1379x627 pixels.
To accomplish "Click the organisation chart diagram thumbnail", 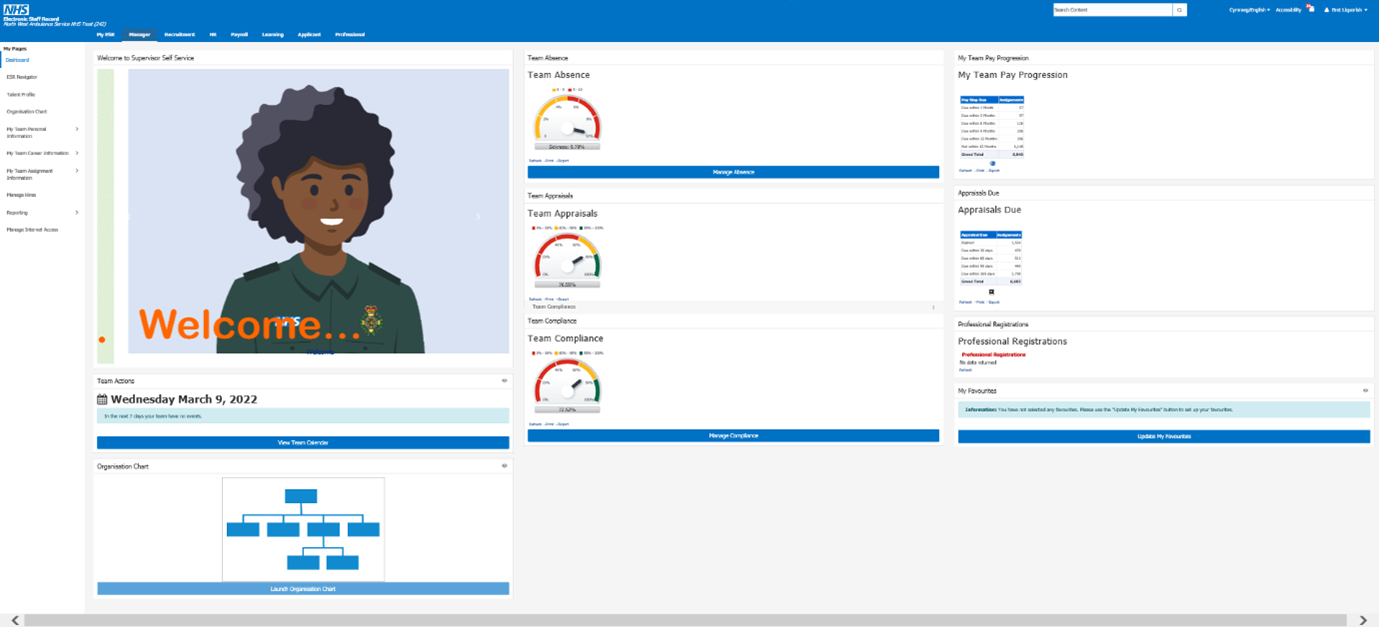I will coord(303,529).
